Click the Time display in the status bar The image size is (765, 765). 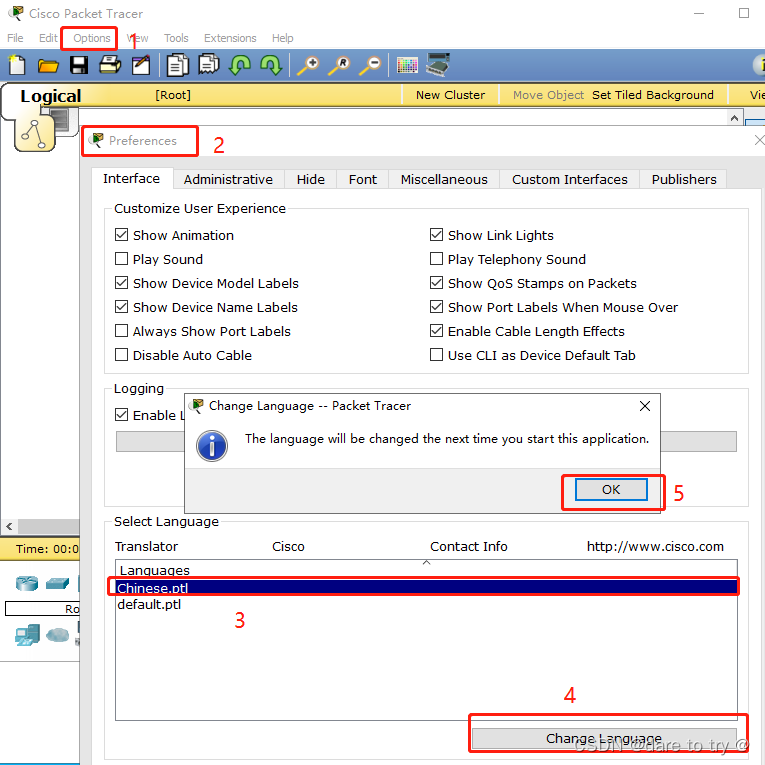point(47,549)
